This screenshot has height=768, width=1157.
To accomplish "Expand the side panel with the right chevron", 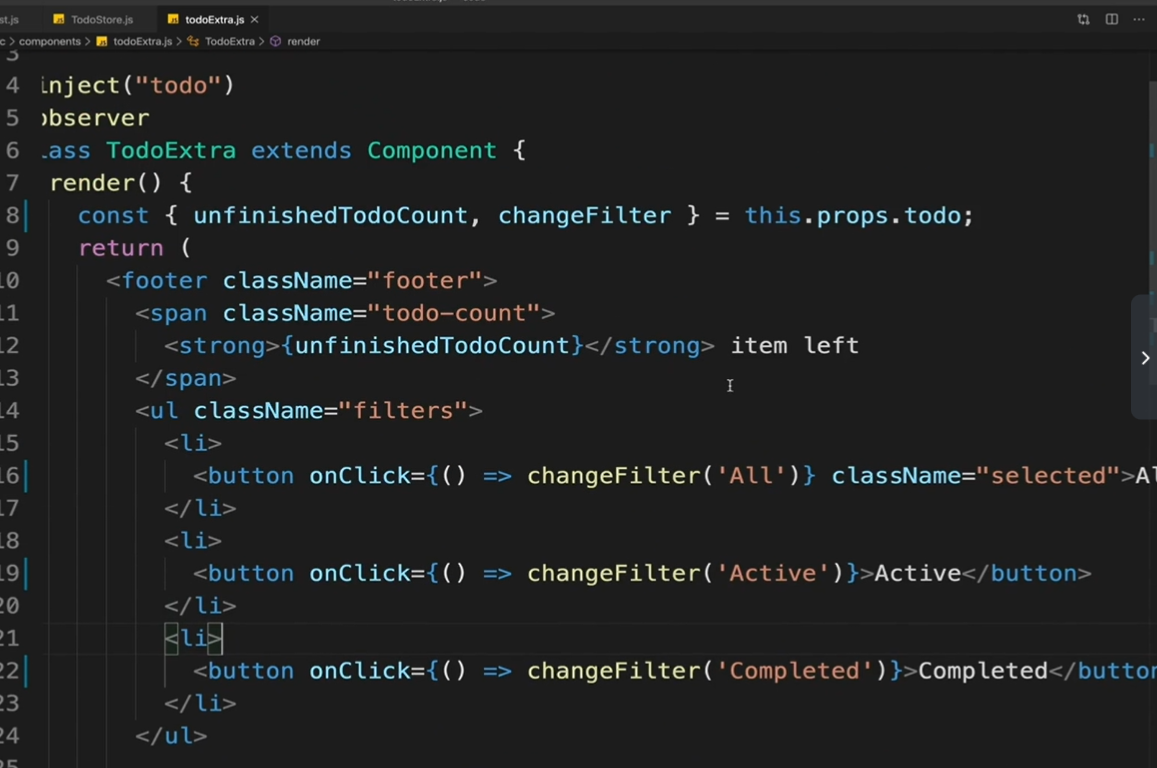I will pos(1144,358).
